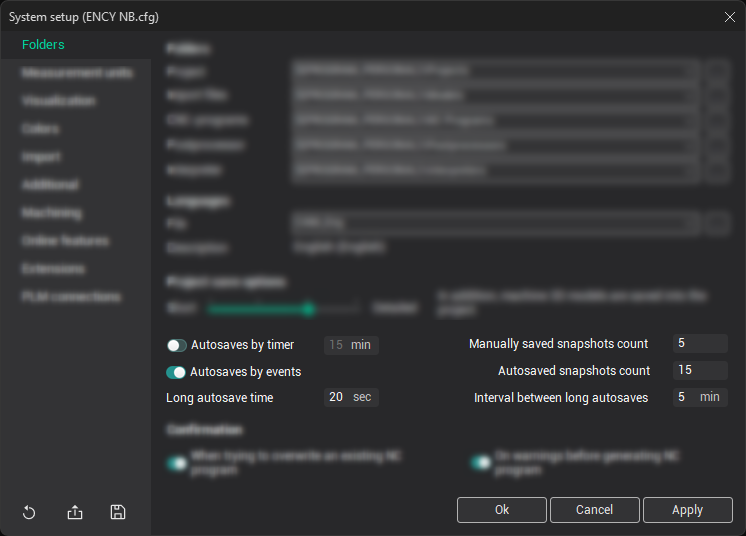This screenshot has height=536, width=746.
Task: Expand the Postprocessors folder path dropdown
Action: pos(692,146)
